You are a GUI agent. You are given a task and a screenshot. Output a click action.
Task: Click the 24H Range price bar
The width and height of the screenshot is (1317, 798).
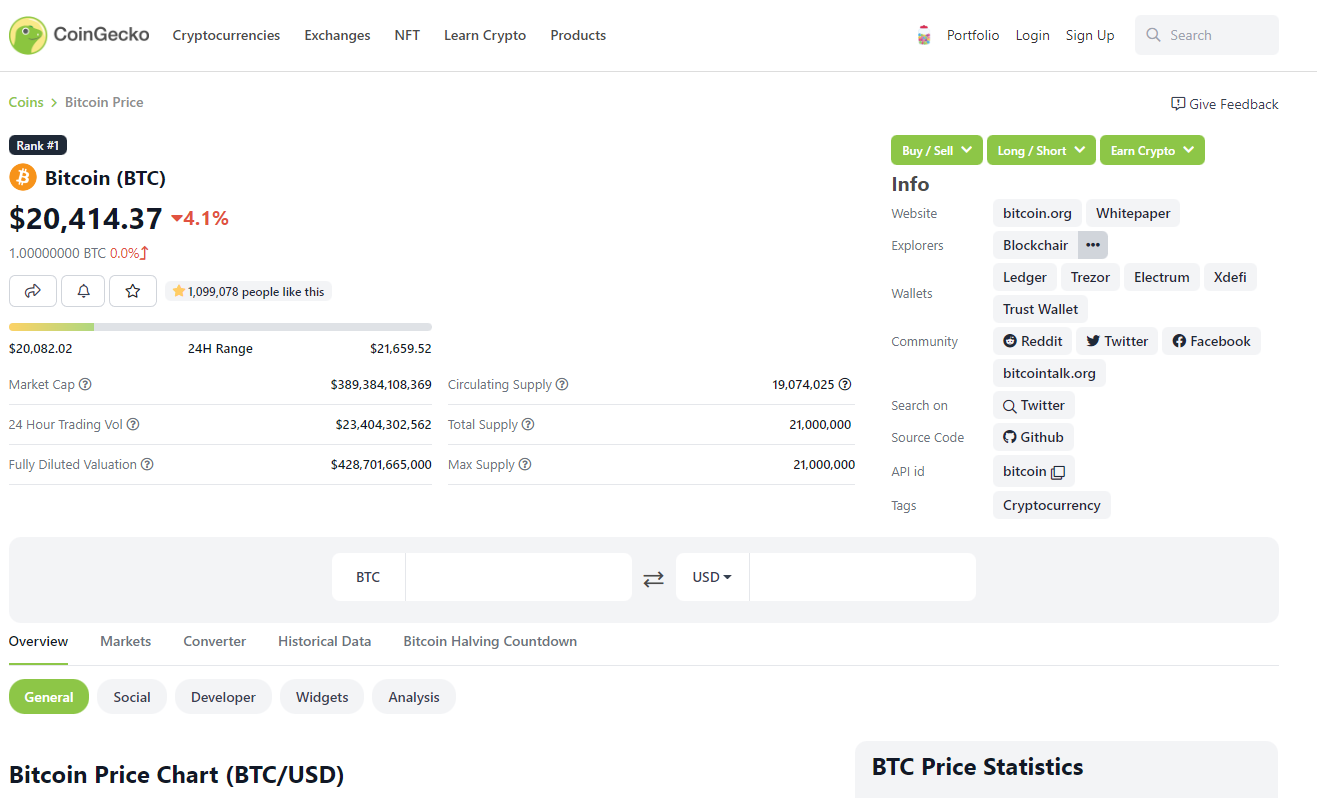(220, 327)
